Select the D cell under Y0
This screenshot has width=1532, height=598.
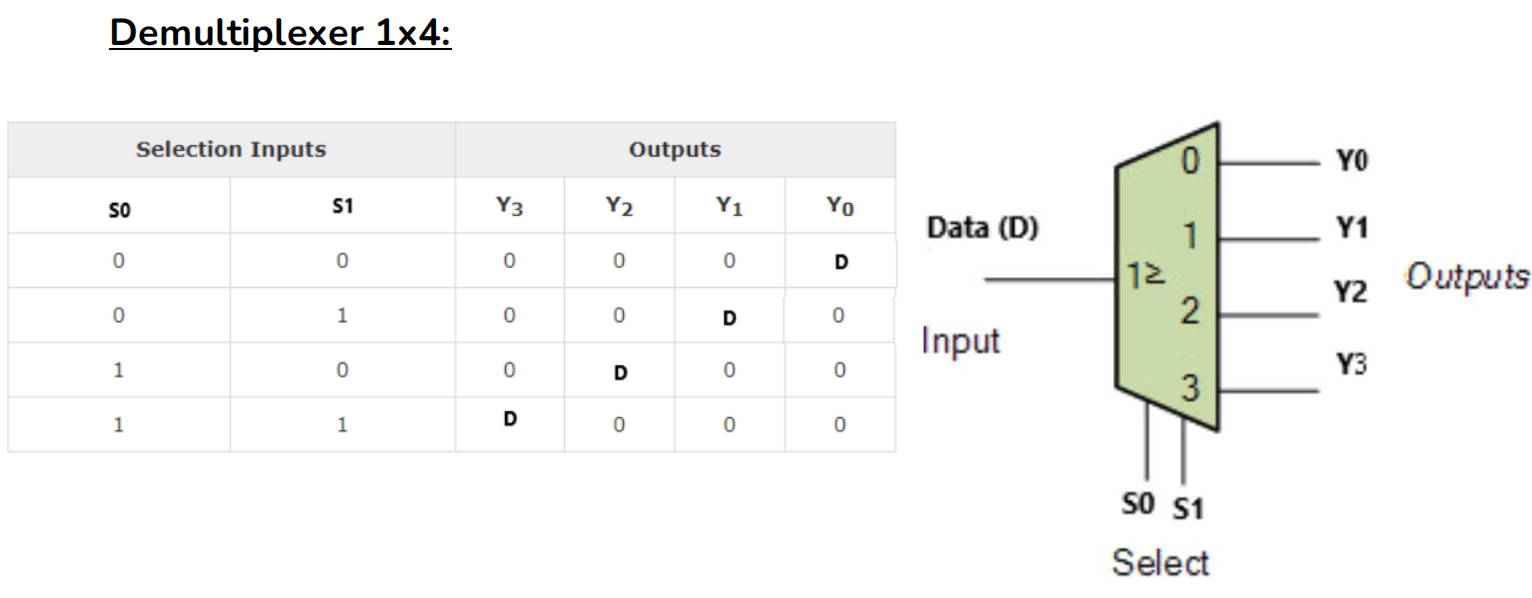point(840,262)
